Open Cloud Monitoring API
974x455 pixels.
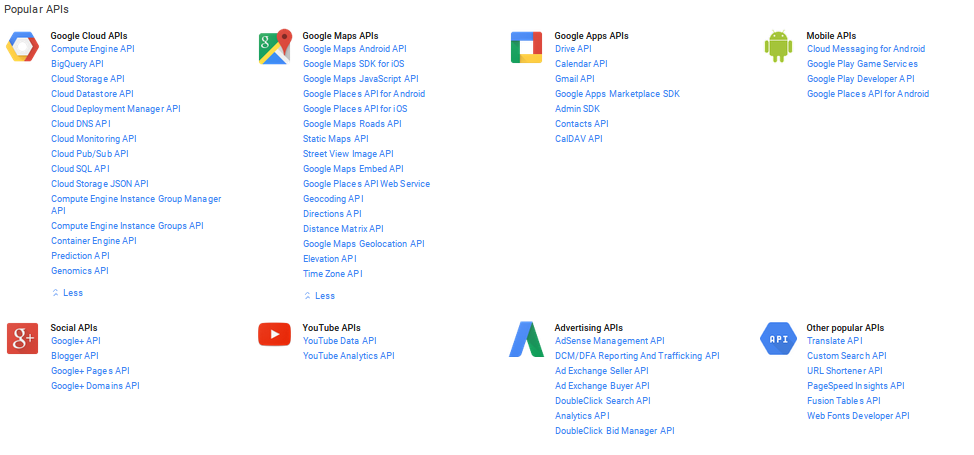94,139
